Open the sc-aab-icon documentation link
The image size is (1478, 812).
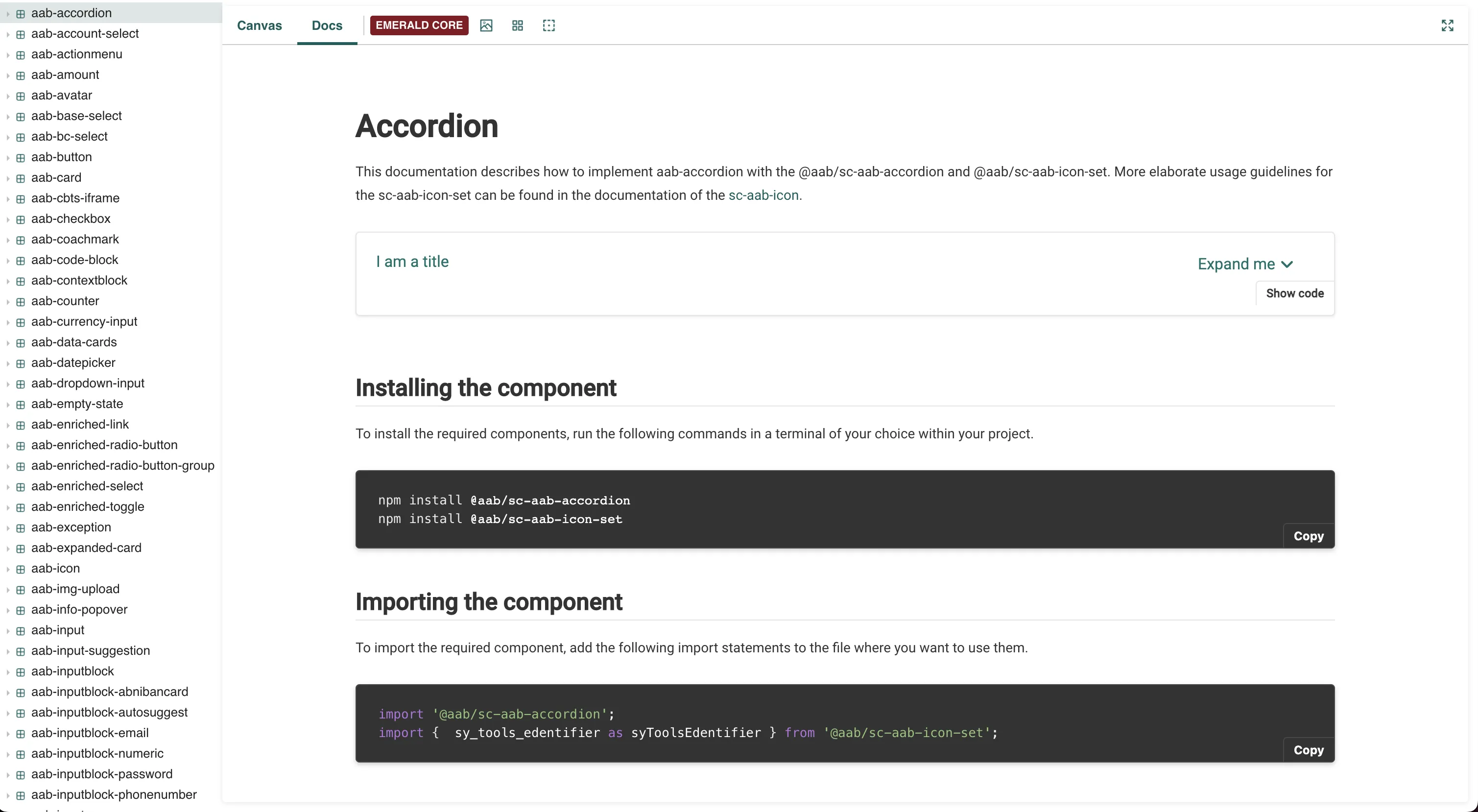pos(763,195)
